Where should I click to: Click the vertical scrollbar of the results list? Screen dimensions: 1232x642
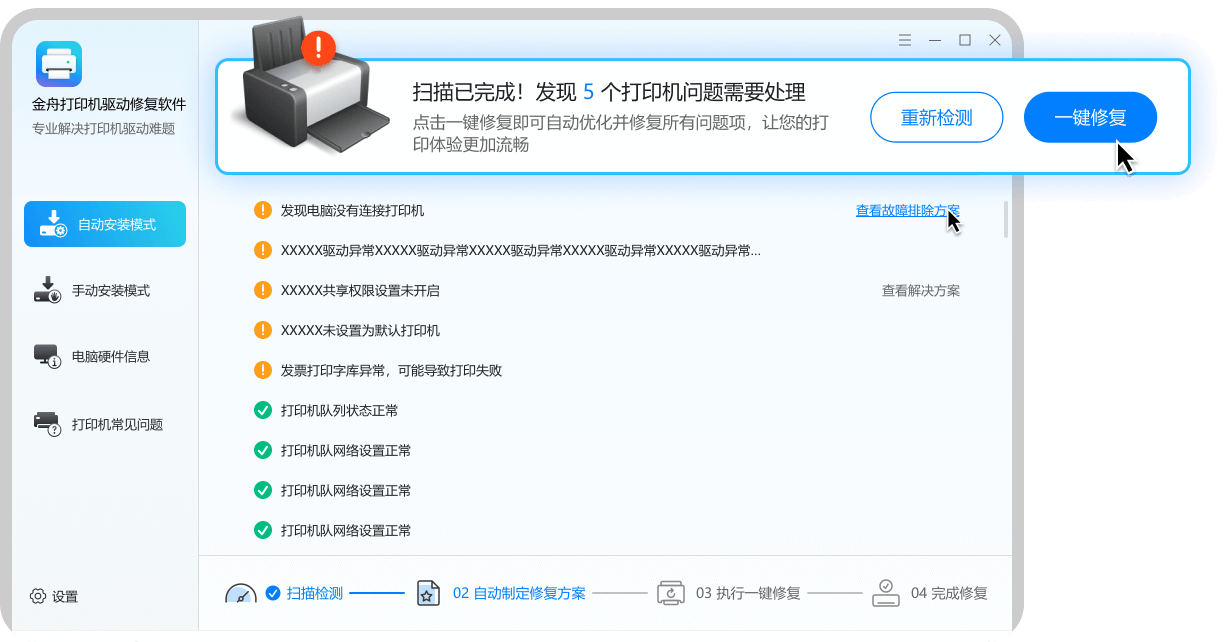[1005, 220]
